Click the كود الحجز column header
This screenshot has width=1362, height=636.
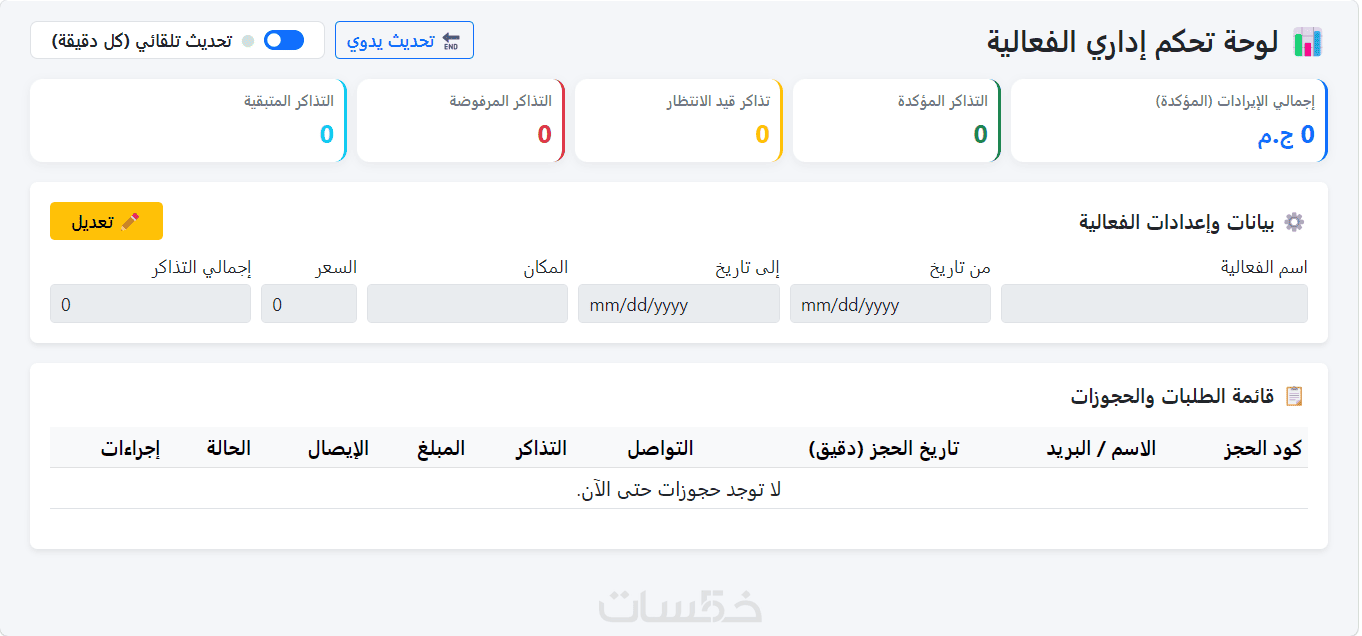1263,448
